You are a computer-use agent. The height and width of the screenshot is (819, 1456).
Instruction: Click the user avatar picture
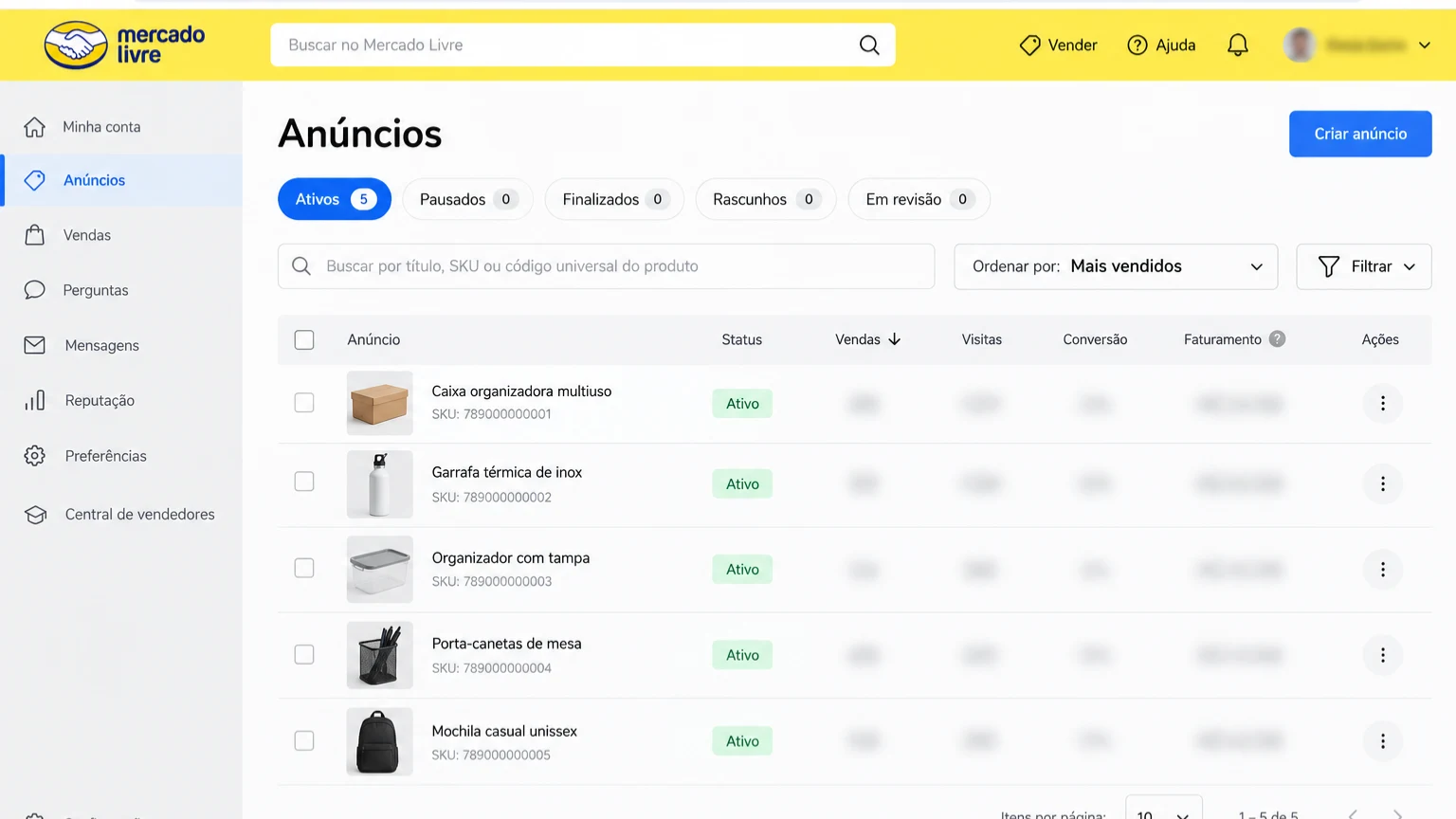pos(1300,45)
